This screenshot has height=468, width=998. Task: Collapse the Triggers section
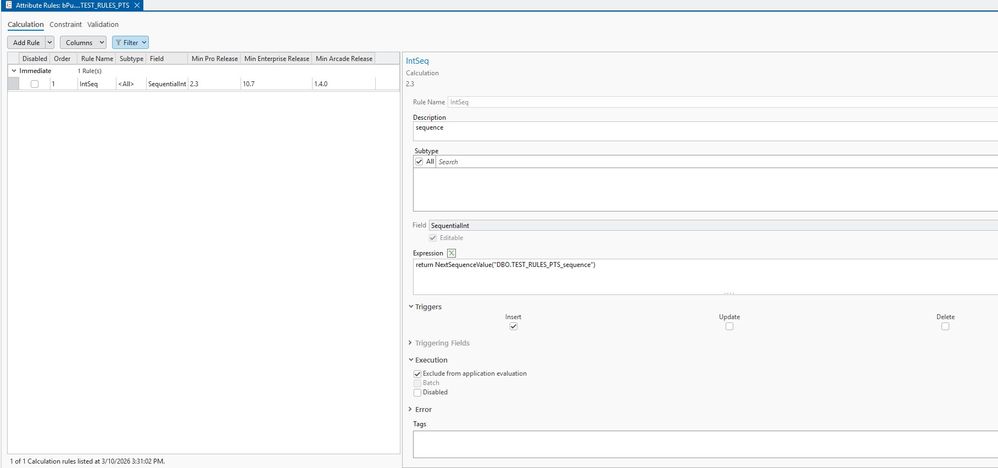[411, 307]
